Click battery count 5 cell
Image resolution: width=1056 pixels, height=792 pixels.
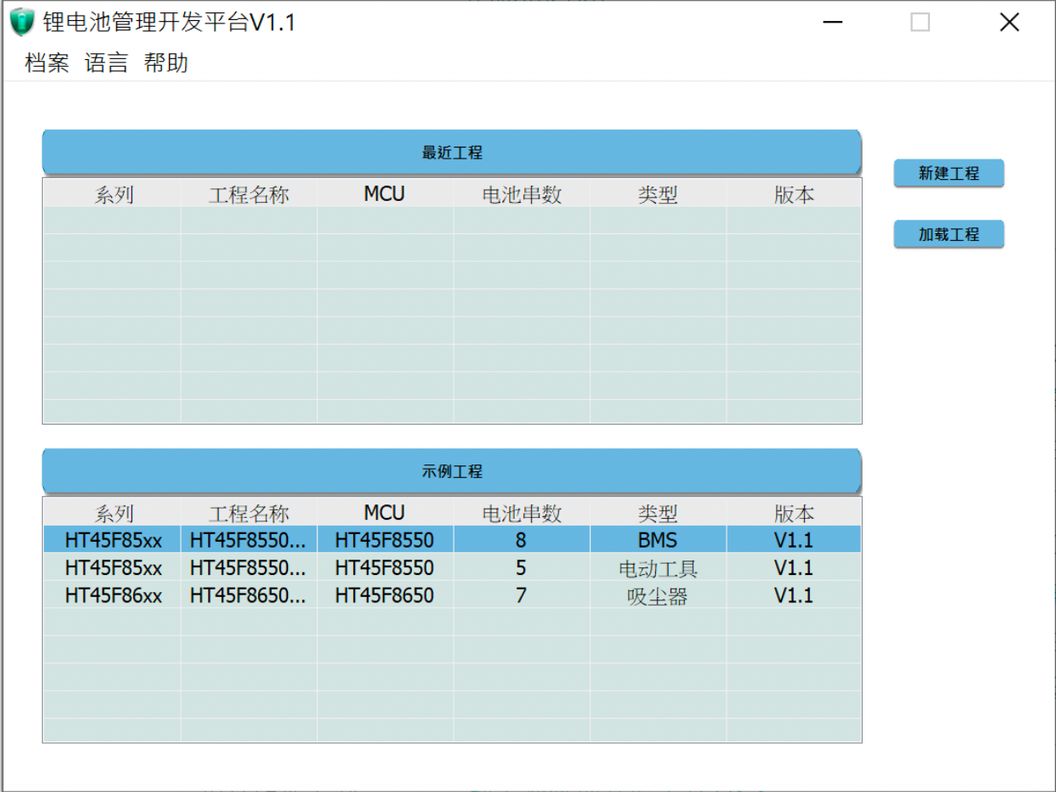tap(521, 568)
